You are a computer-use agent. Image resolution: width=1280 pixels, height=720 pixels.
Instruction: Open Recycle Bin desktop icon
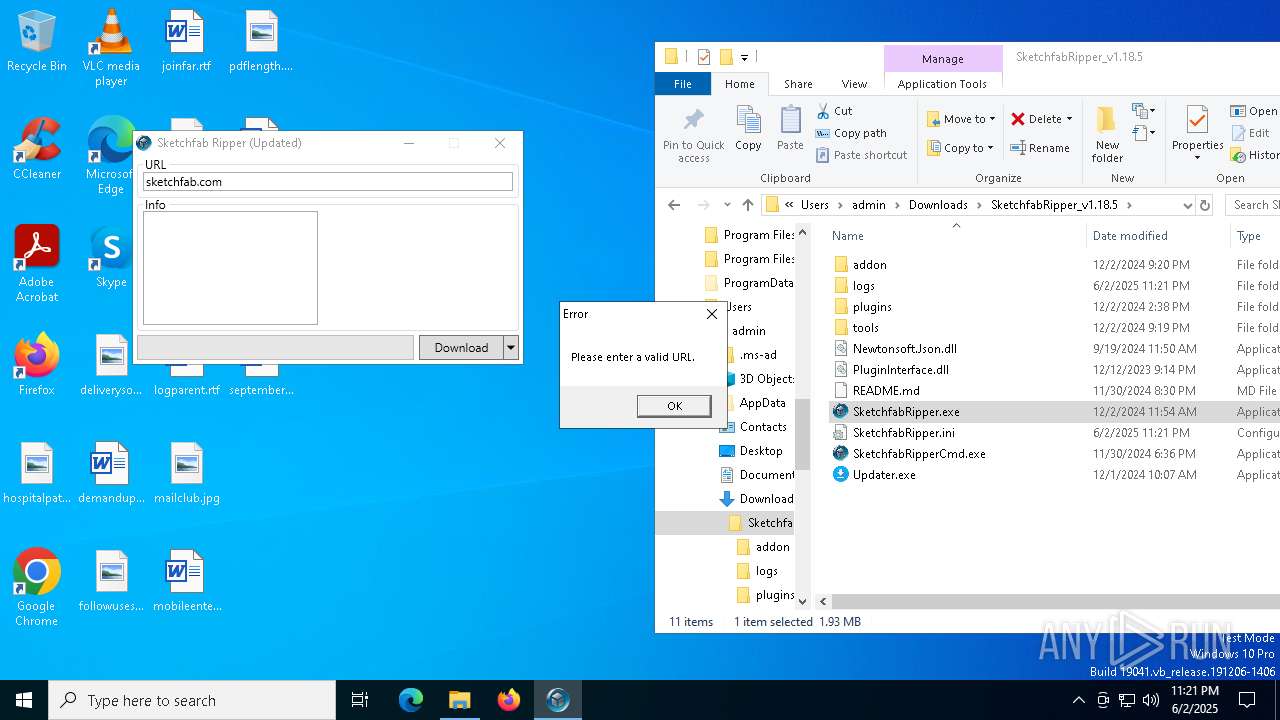[37, 42]
